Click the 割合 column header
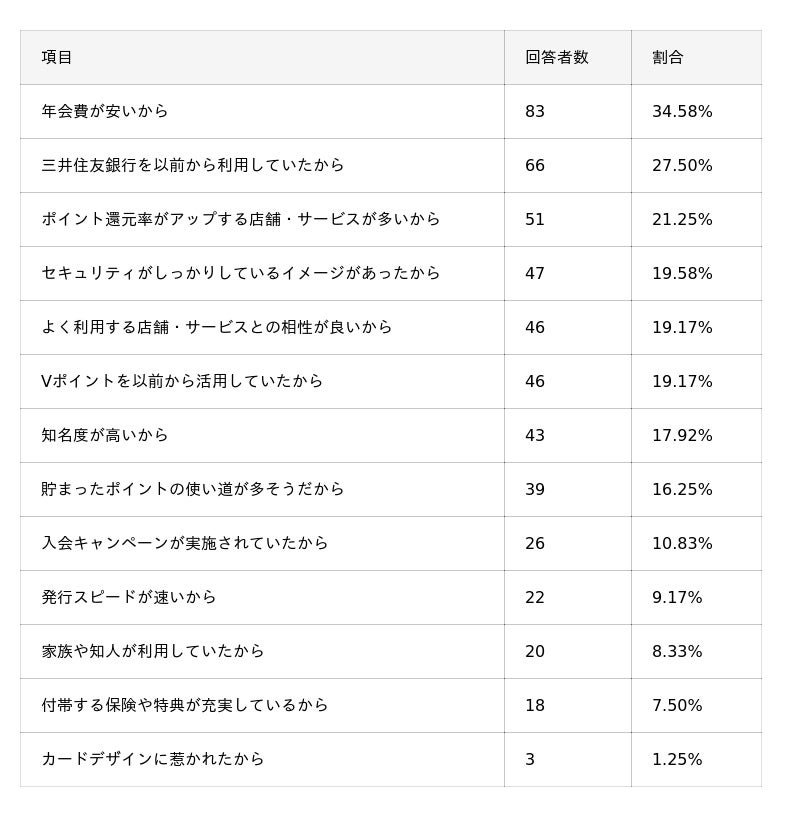The height and width of the screenshot is (817, 800). pos(667,58)
